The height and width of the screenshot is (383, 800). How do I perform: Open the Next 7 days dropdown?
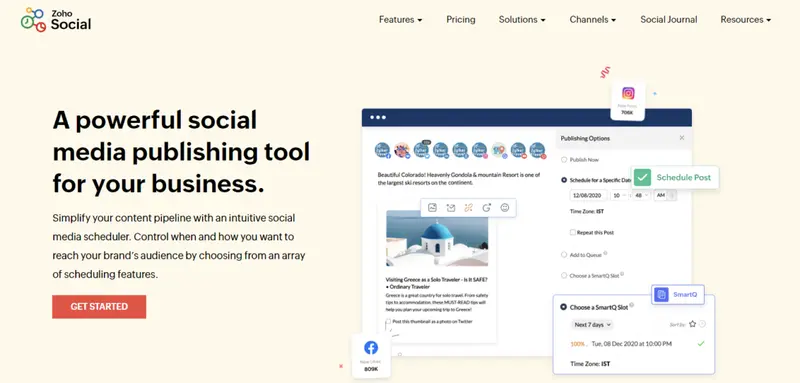click(x=592, y=324)
